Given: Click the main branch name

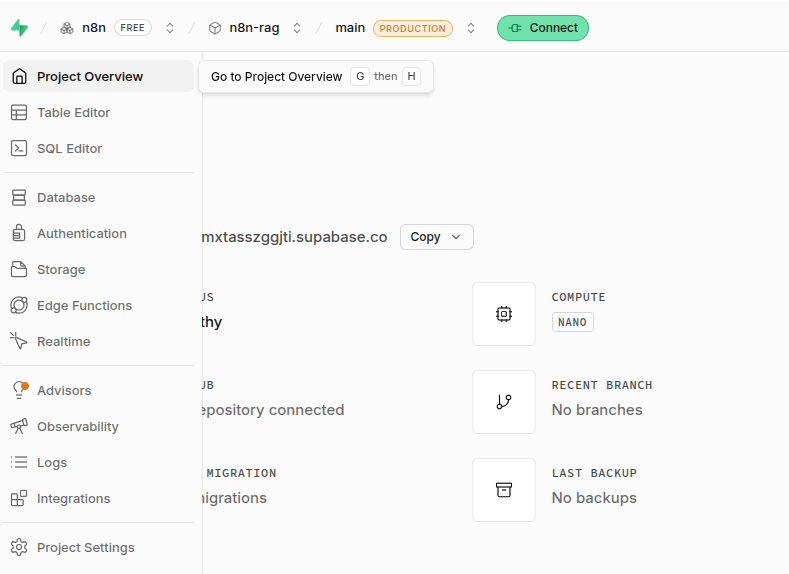Looking at the screenshot, I should pyautogui.click(x=350, y=28).
